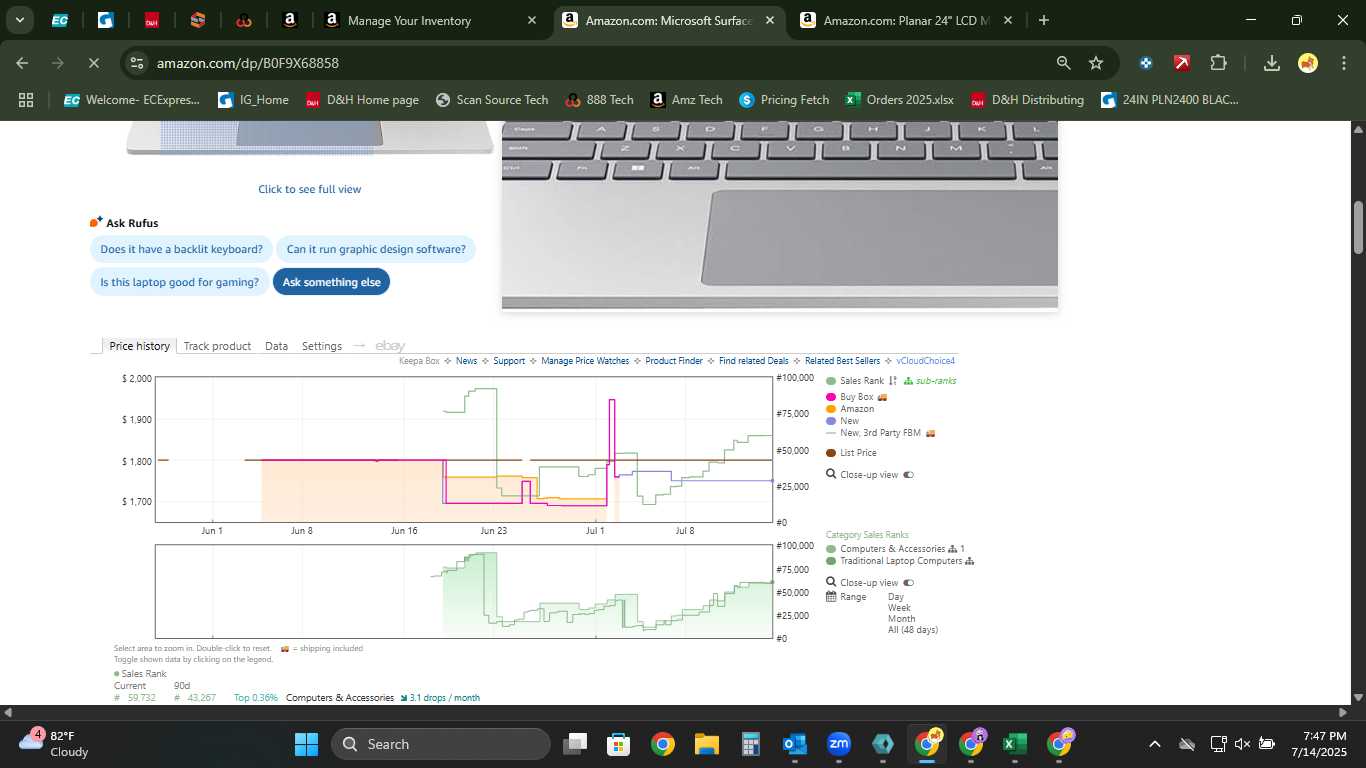
Task: View site information icon in address bar
Action: (137, 63)
